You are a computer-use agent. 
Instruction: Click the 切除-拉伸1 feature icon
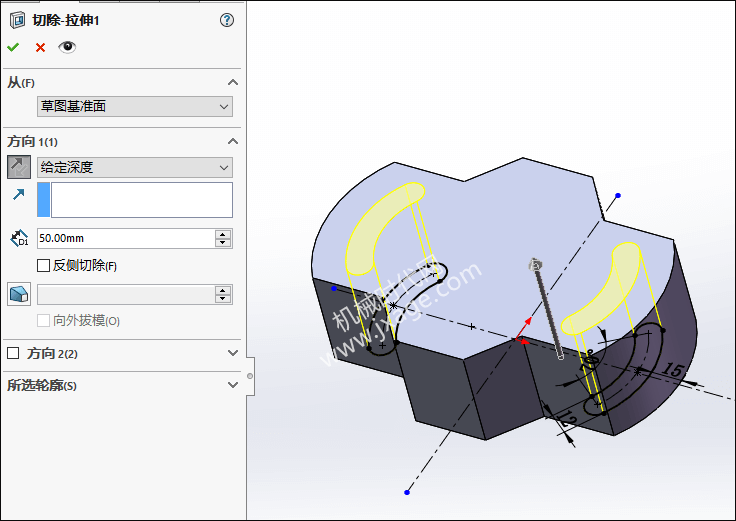17,20
